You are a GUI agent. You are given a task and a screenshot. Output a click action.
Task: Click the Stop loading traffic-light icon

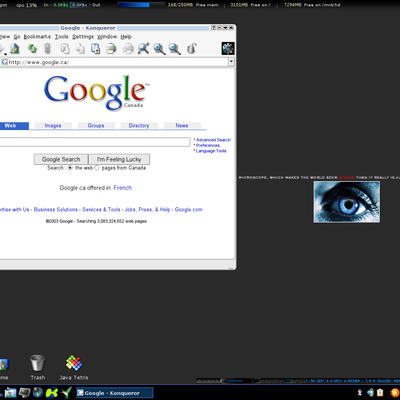(x=47, y=49)
